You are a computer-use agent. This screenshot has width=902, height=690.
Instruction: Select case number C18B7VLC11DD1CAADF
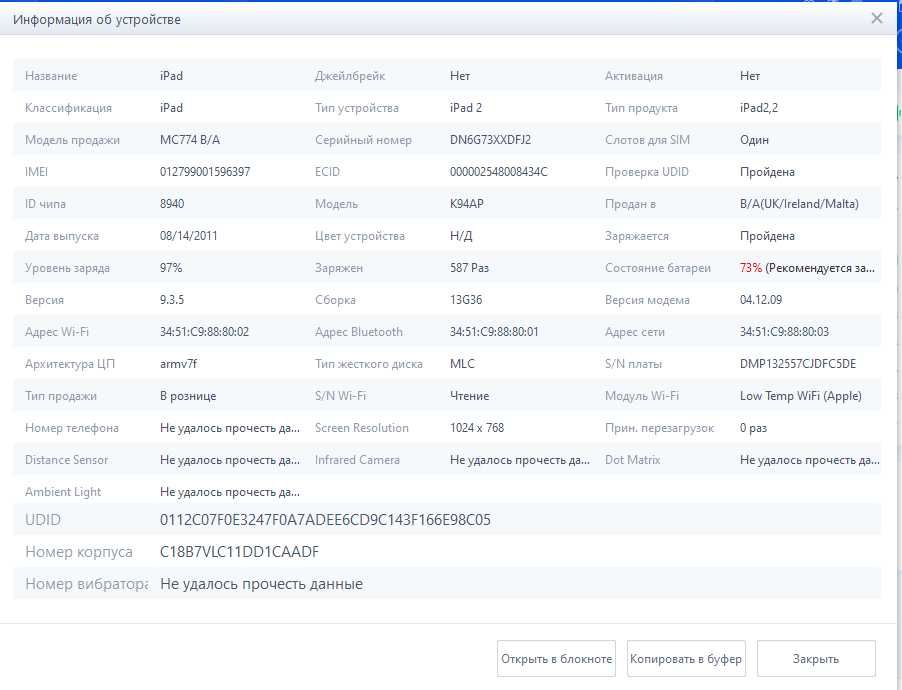[239, 552]
